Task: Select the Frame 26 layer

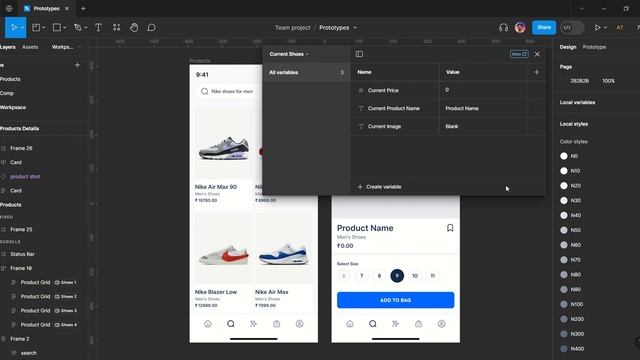Action: pos(21,148)
